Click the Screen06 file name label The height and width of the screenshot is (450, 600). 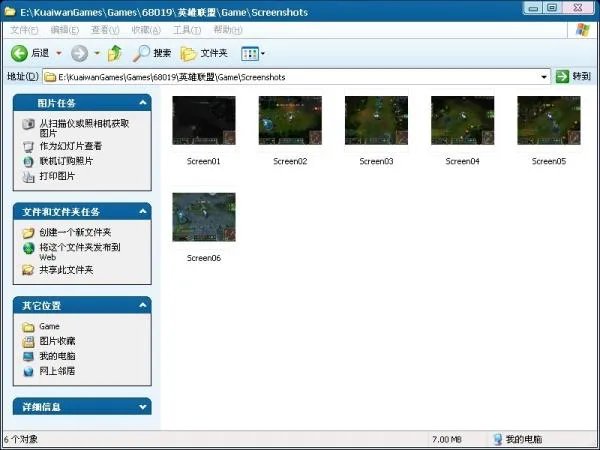coord(204,258)
